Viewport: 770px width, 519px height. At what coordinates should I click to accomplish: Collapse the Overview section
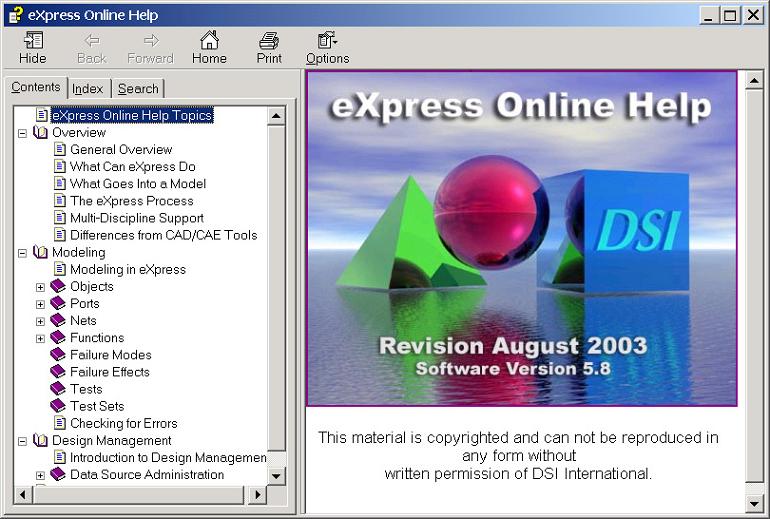tap(23, 133)
